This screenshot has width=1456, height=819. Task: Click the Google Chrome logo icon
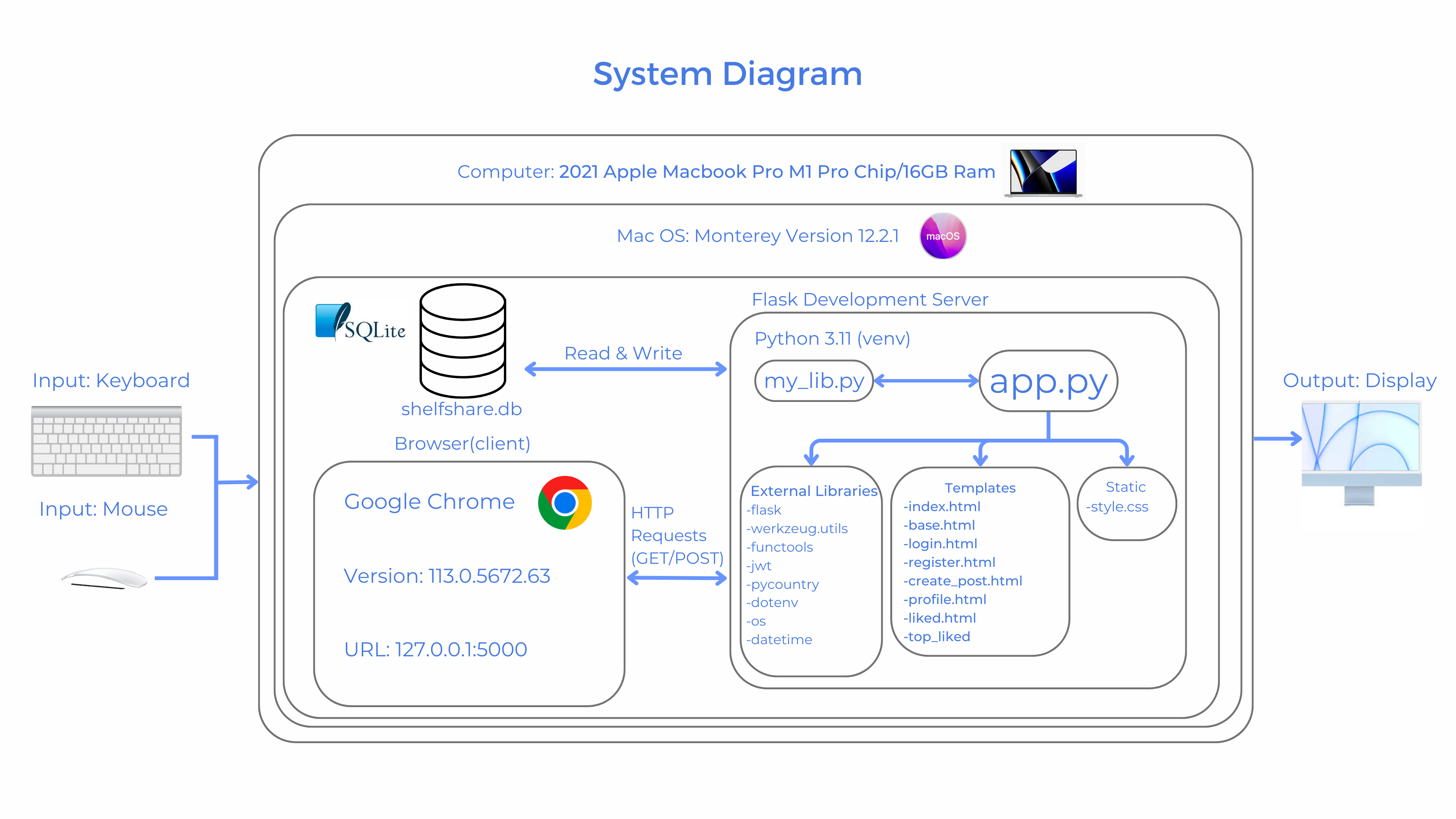pyautogui.click(x=565, y=502)
